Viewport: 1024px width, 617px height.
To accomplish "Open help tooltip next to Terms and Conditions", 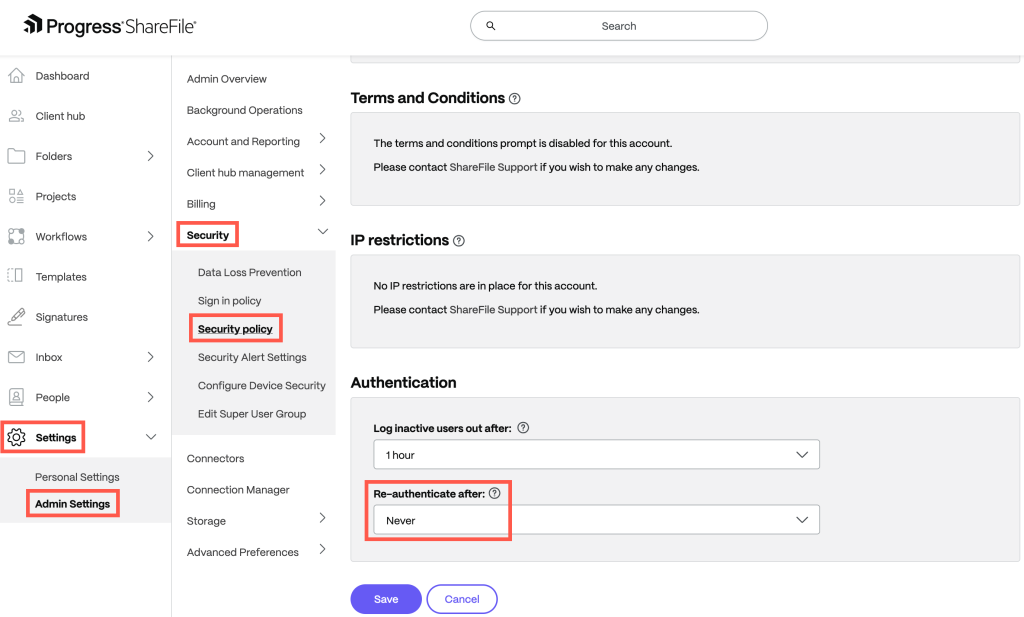I will 515,99.
